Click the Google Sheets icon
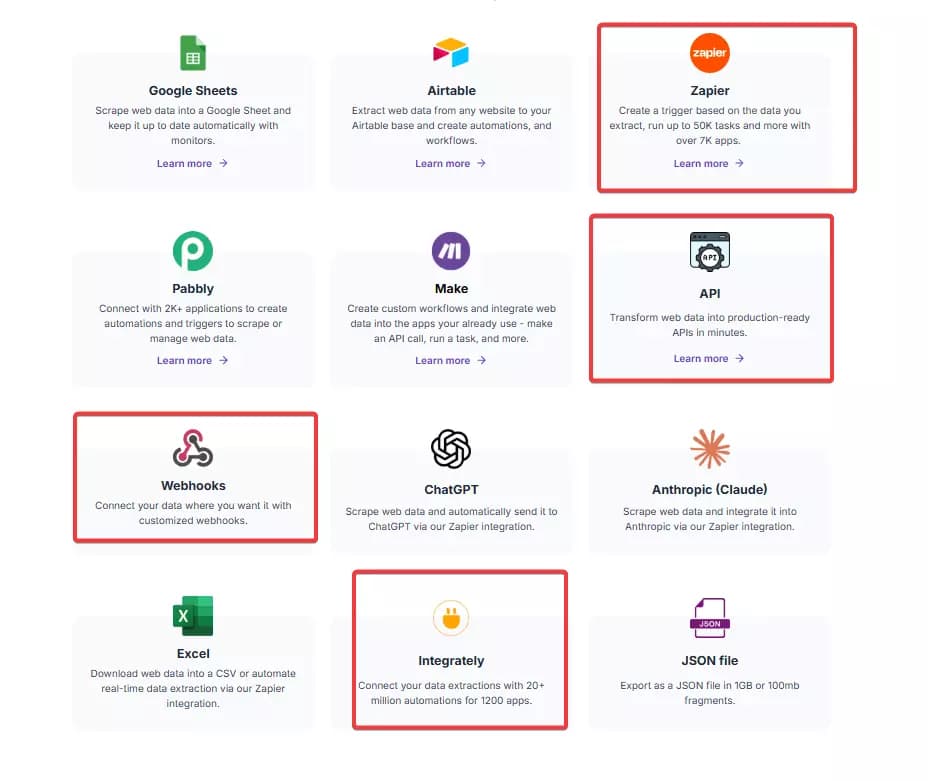 point(193,51)
